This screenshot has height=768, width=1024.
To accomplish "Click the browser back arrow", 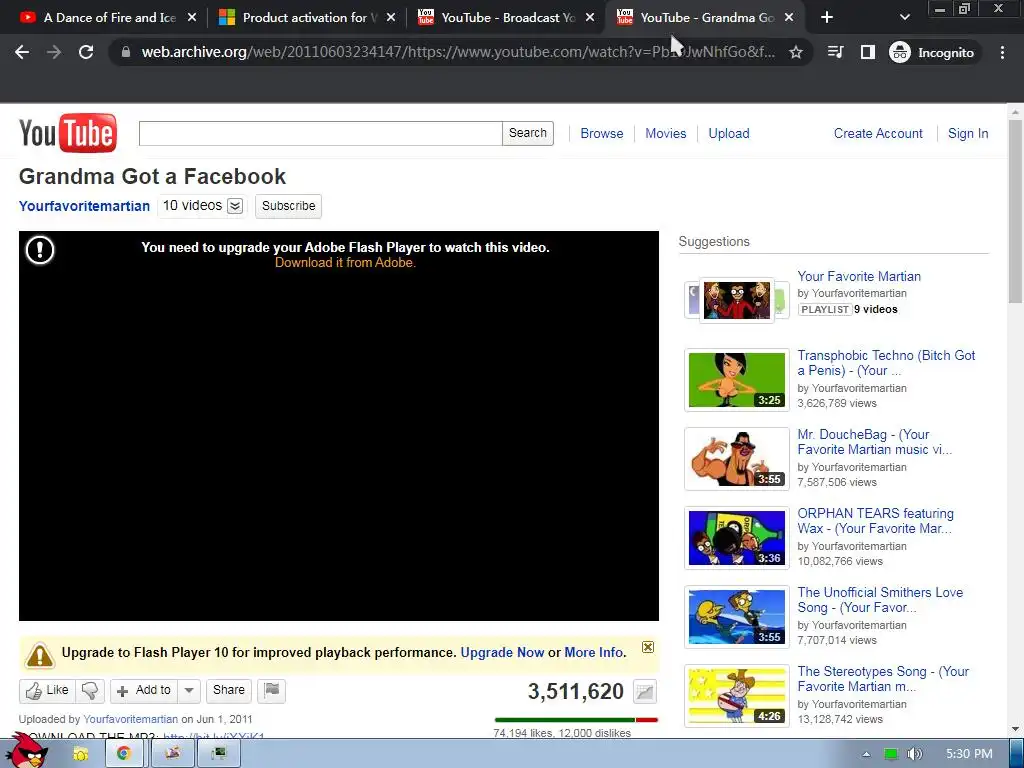I will pyautogui.click(x=22, y=52).
